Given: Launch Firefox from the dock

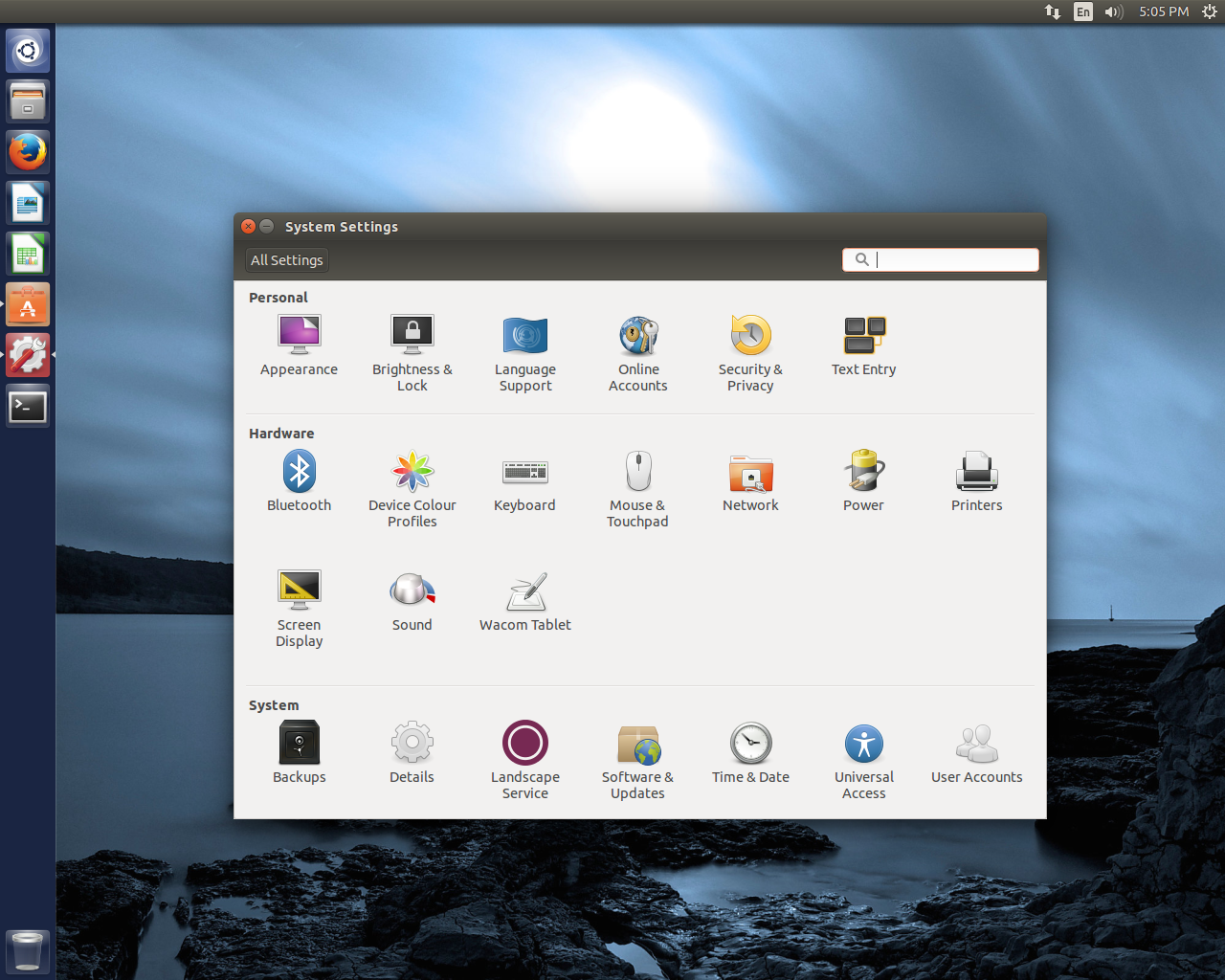Looking at the screenshot, I should click(x=28, y=152).
